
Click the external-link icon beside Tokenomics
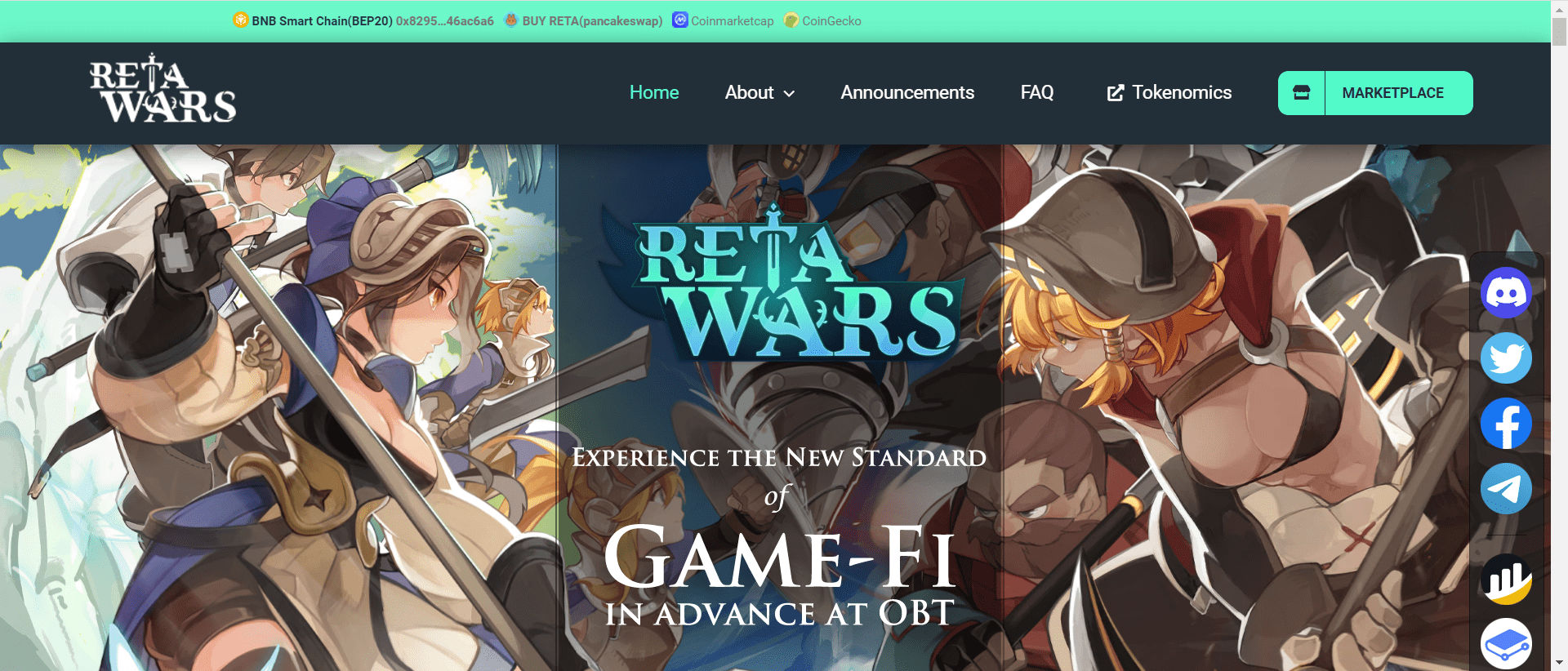1116,93
